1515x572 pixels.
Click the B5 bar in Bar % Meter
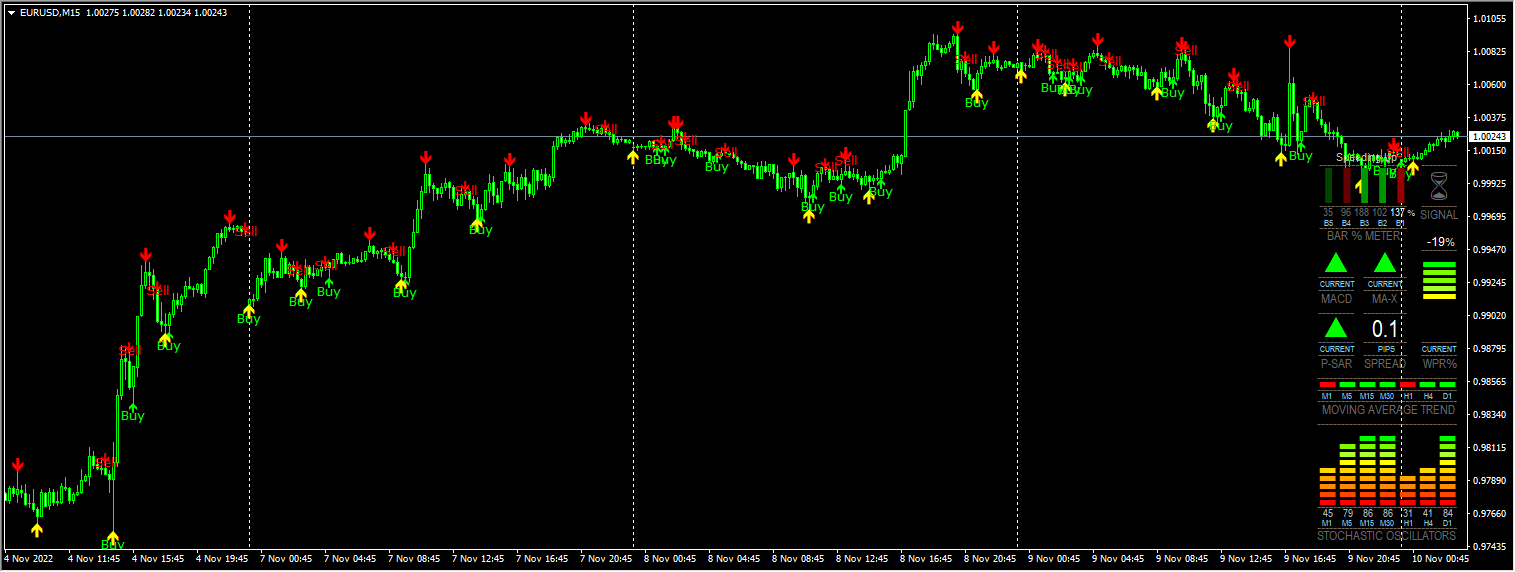(1328, 186)
